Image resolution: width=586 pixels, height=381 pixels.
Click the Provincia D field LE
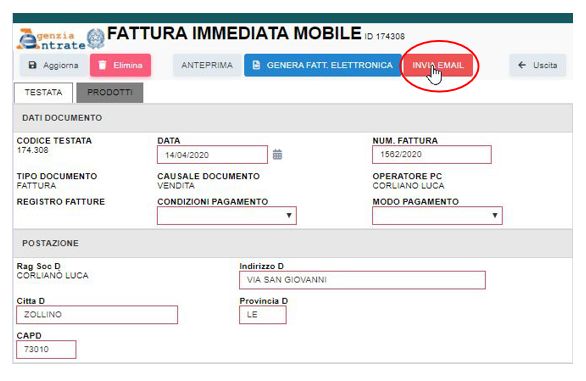(263, 314)
